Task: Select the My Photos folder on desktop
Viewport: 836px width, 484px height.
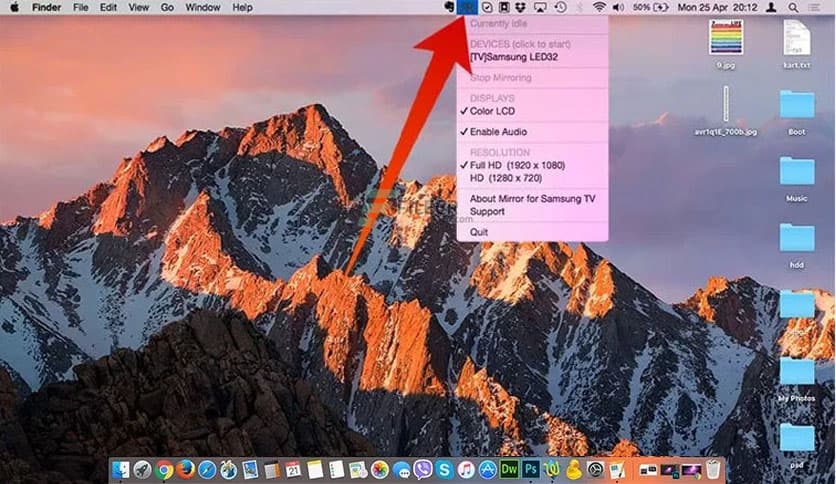Action: [x=797, y=378]
